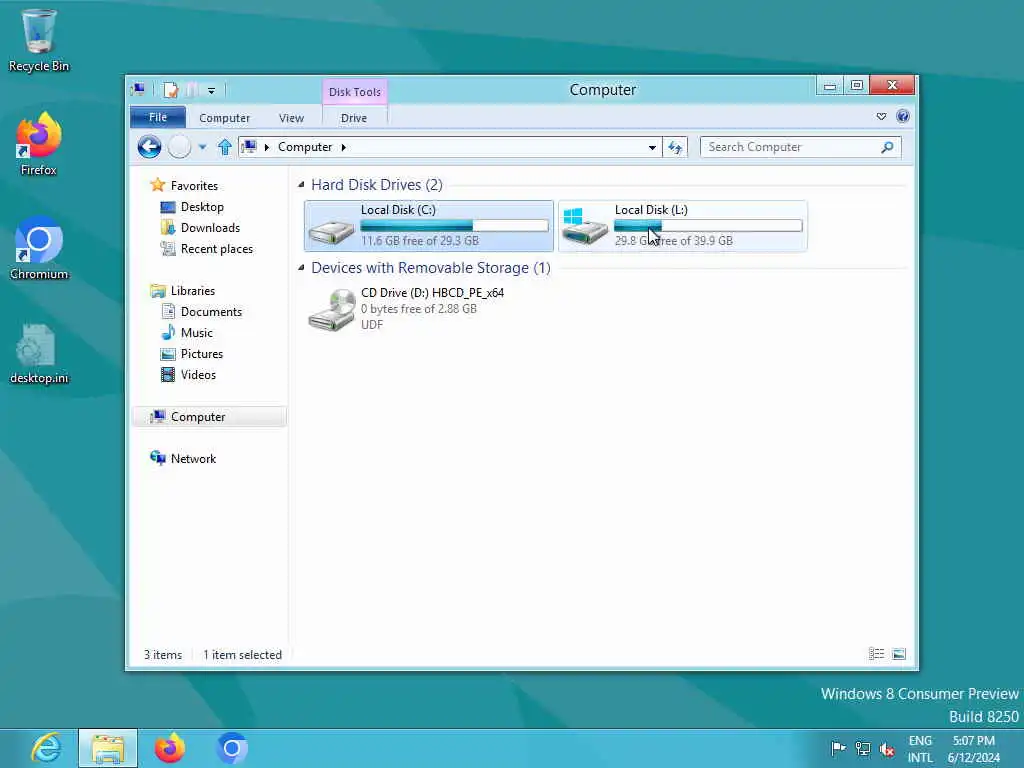
Task: Open the Drive ribbon tab
Action: pyautogui.click(x=354, y=118)
